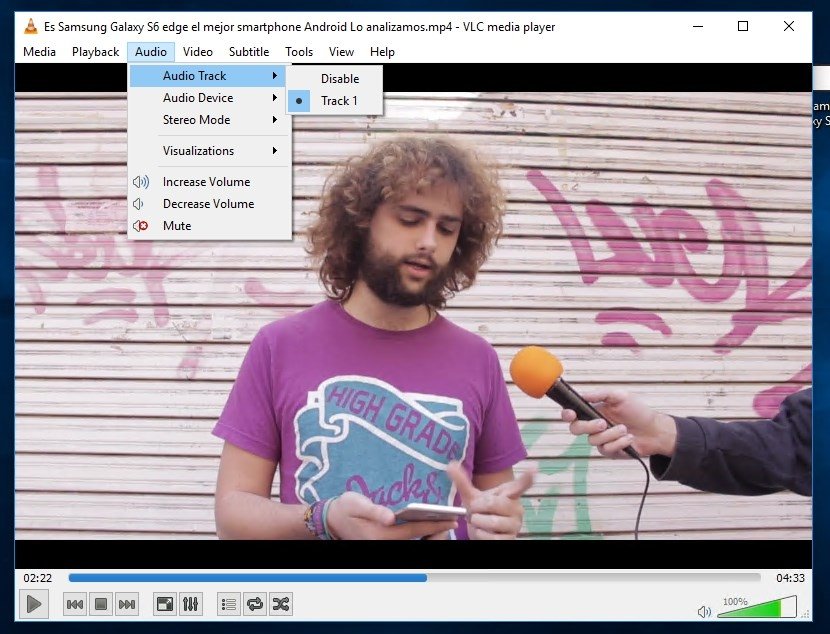
Task: Open the Media menu
Action: pos(39,52)
